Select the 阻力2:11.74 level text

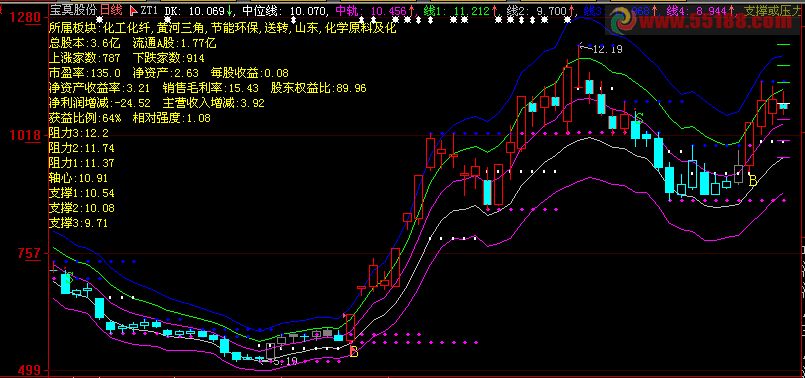(x=82, y=148)
